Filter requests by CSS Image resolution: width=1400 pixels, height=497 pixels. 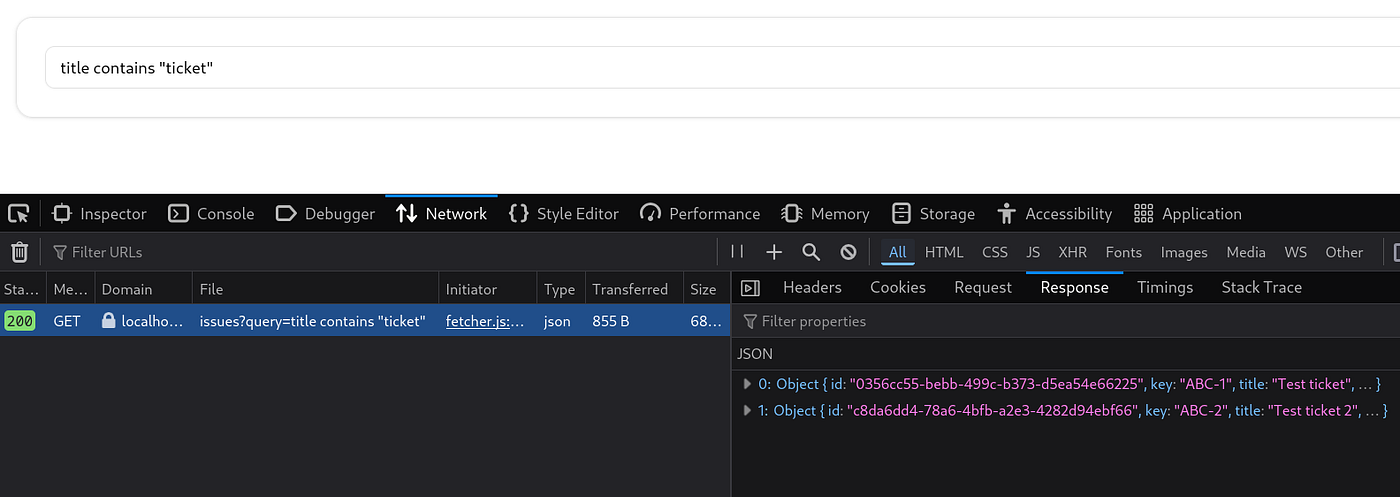(x=995, y=252)
